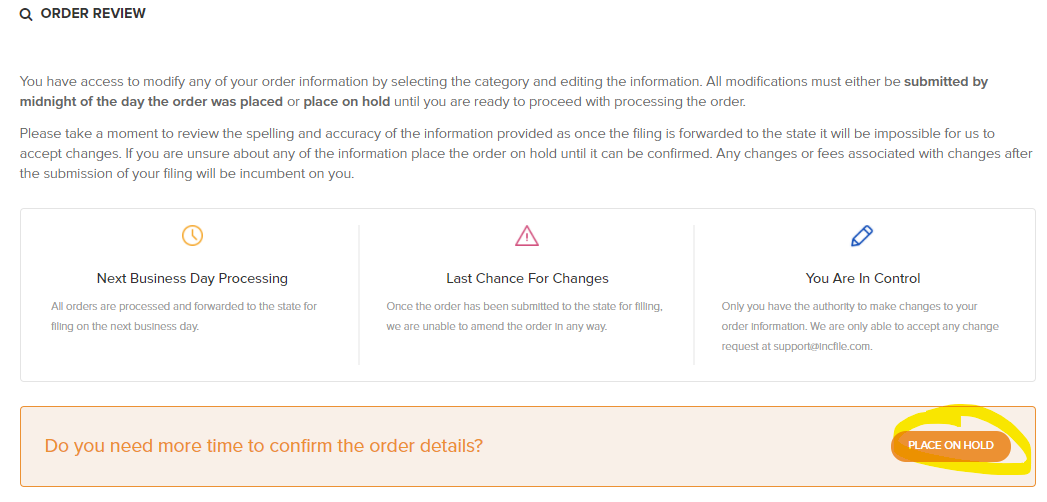Click the 'Only you have the authority' description
The height and width of the screenshot is (502, 1047).
coord(850,306)
